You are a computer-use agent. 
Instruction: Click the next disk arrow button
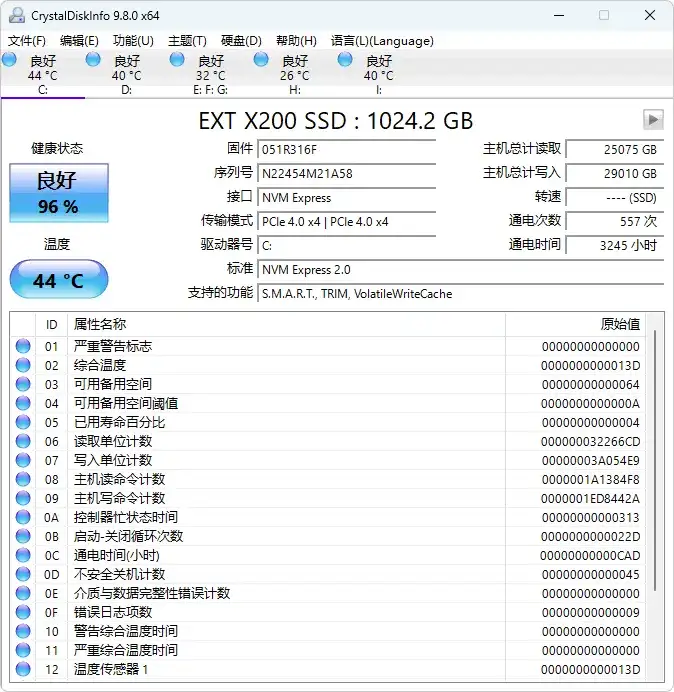click(653, 120)
